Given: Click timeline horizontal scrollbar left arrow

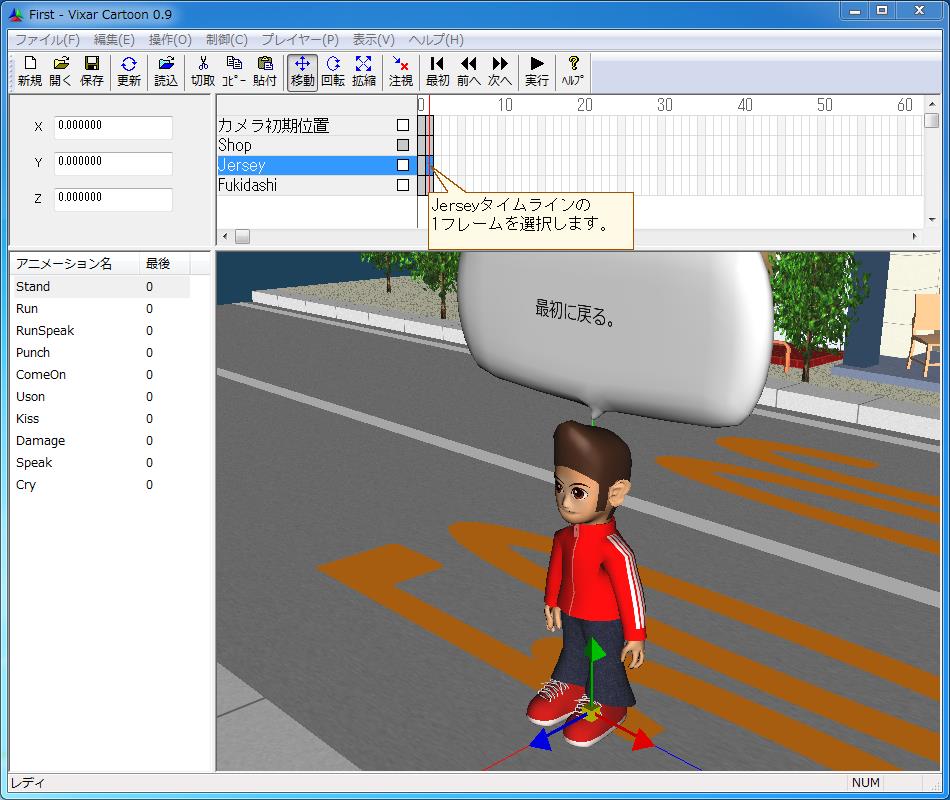Looking at the screenshot, I should pos(225,237).
